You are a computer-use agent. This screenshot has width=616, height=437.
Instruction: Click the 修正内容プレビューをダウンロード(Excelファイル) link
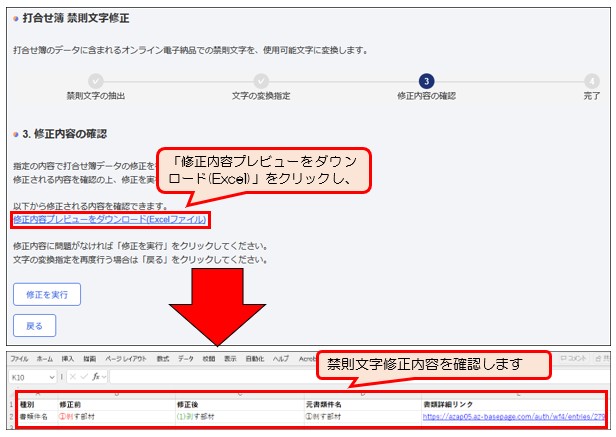pyautogui.click(x=110, y=219)
